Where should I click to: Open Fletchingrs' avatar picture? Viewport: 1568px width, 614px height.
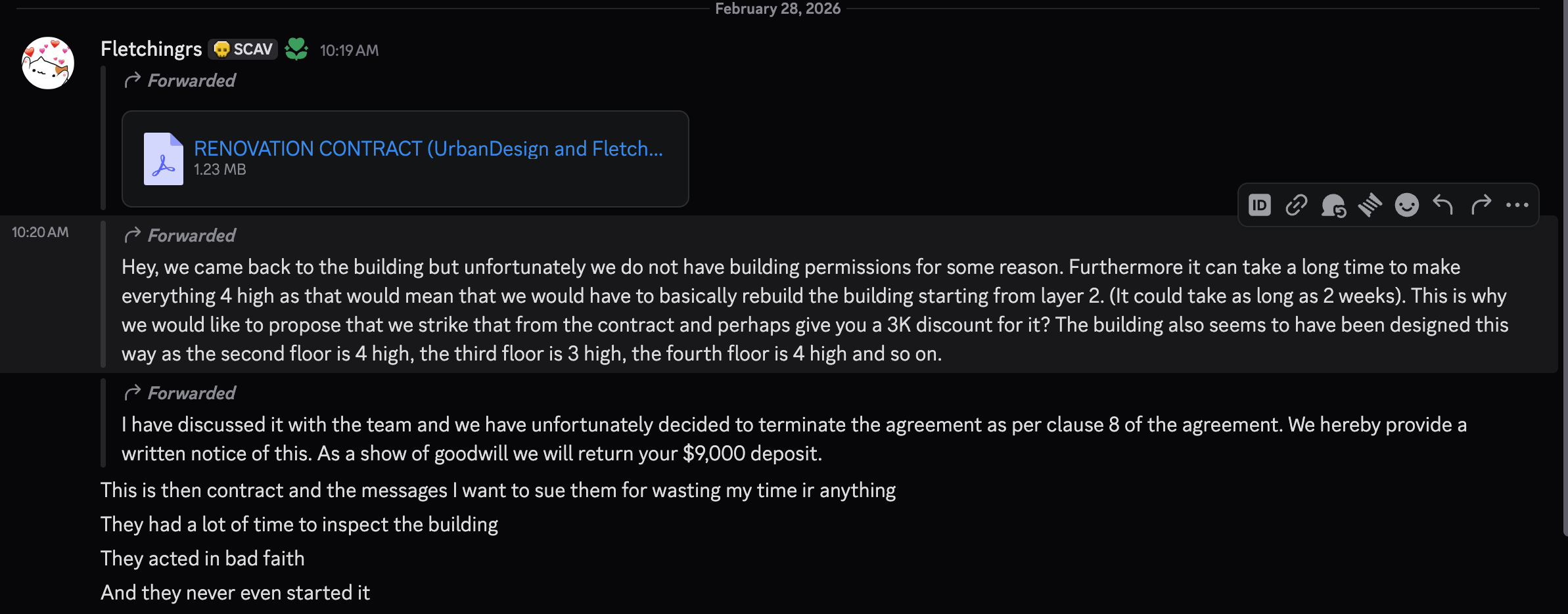click(x=48, y=62)
